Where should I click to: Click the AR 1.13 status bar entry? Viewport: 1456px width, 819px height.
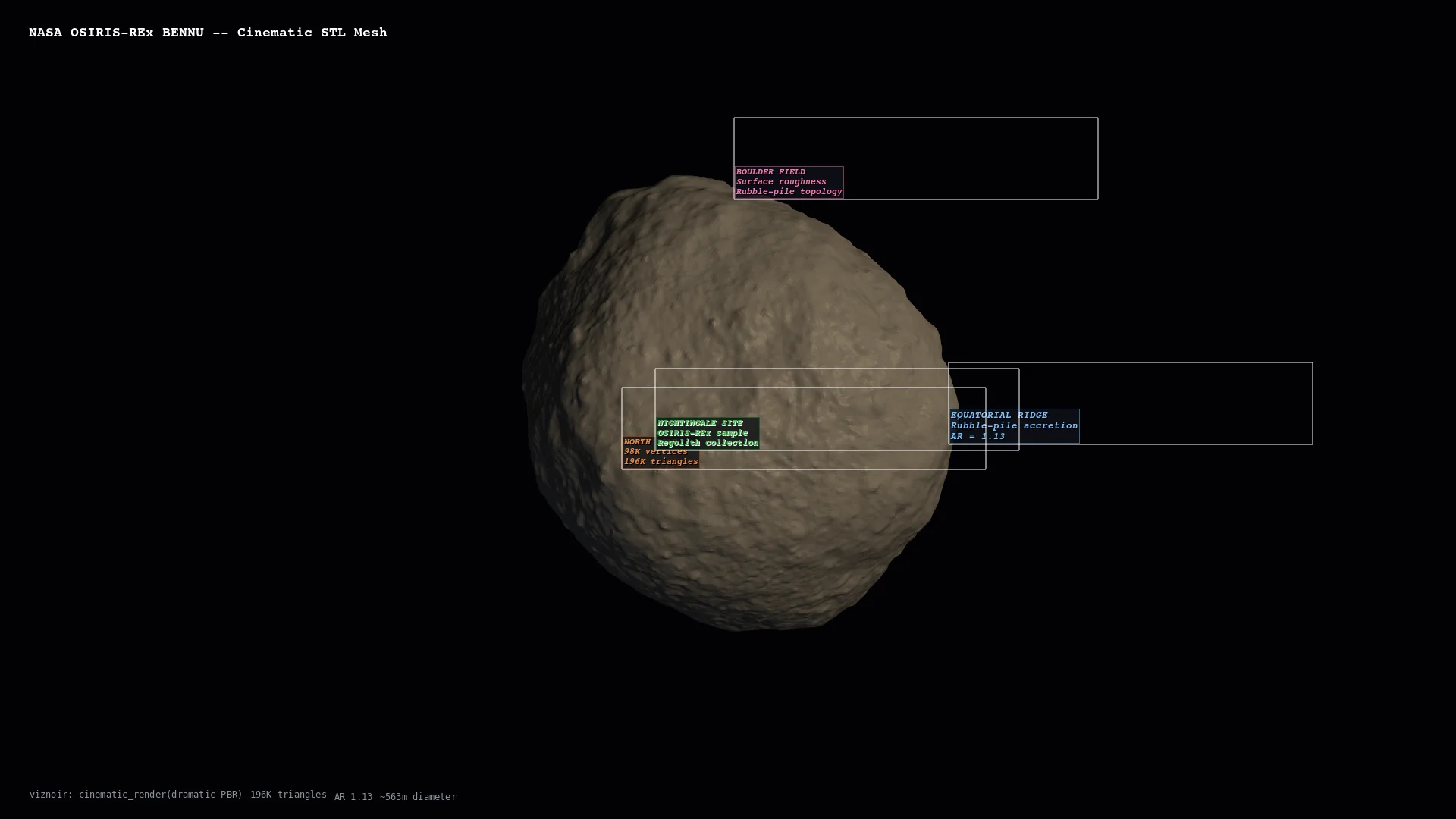coord(353,797)
